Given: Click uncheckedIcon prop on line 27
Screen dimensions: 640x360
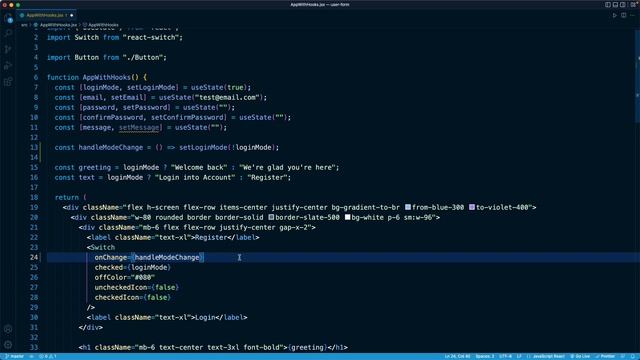Looking at the screenshot, I should point(121,287).
